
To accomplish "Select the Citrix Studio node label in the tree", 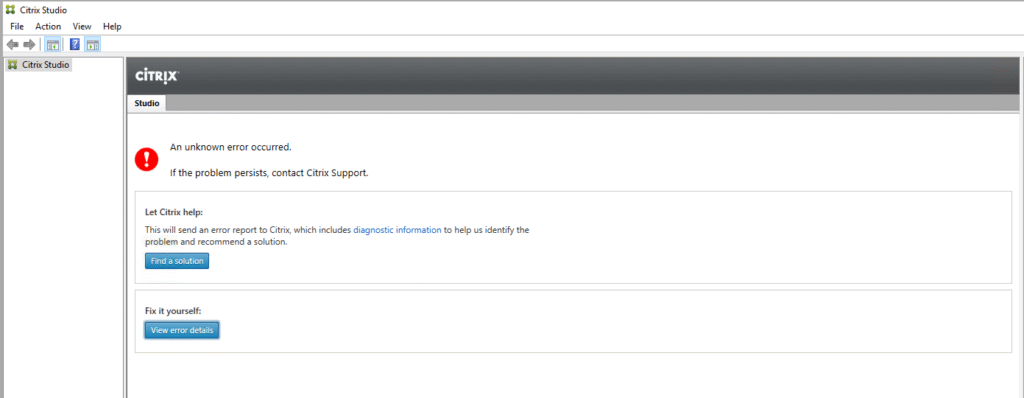I will tap(45, 65).
